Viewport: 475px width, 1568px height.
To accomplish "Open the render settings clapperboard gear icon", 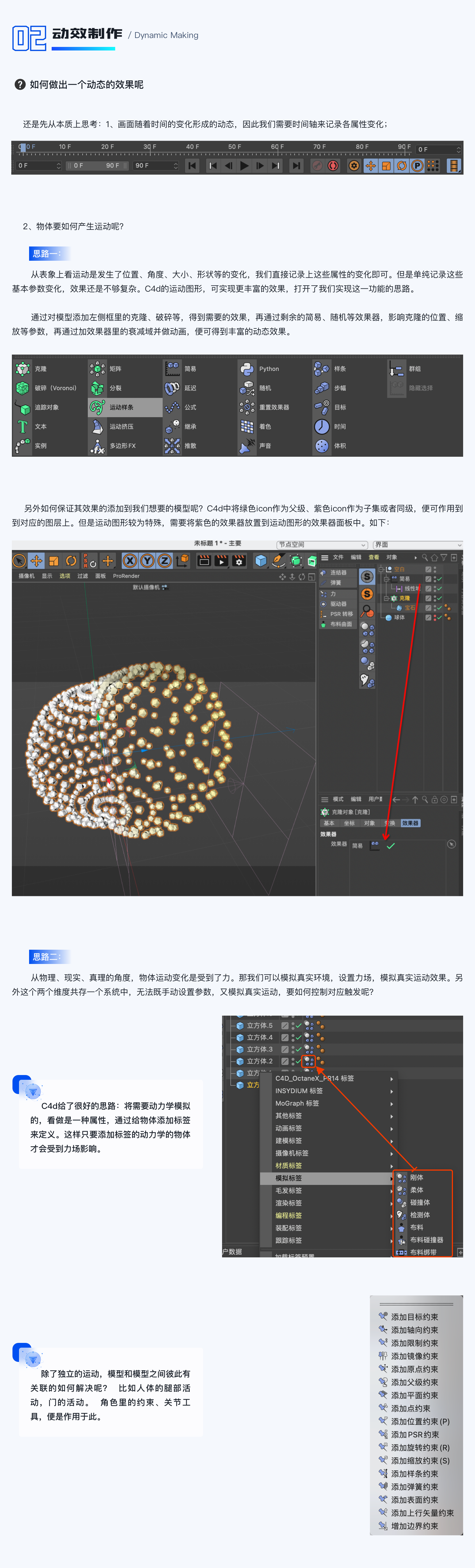I will pos(239,561).
